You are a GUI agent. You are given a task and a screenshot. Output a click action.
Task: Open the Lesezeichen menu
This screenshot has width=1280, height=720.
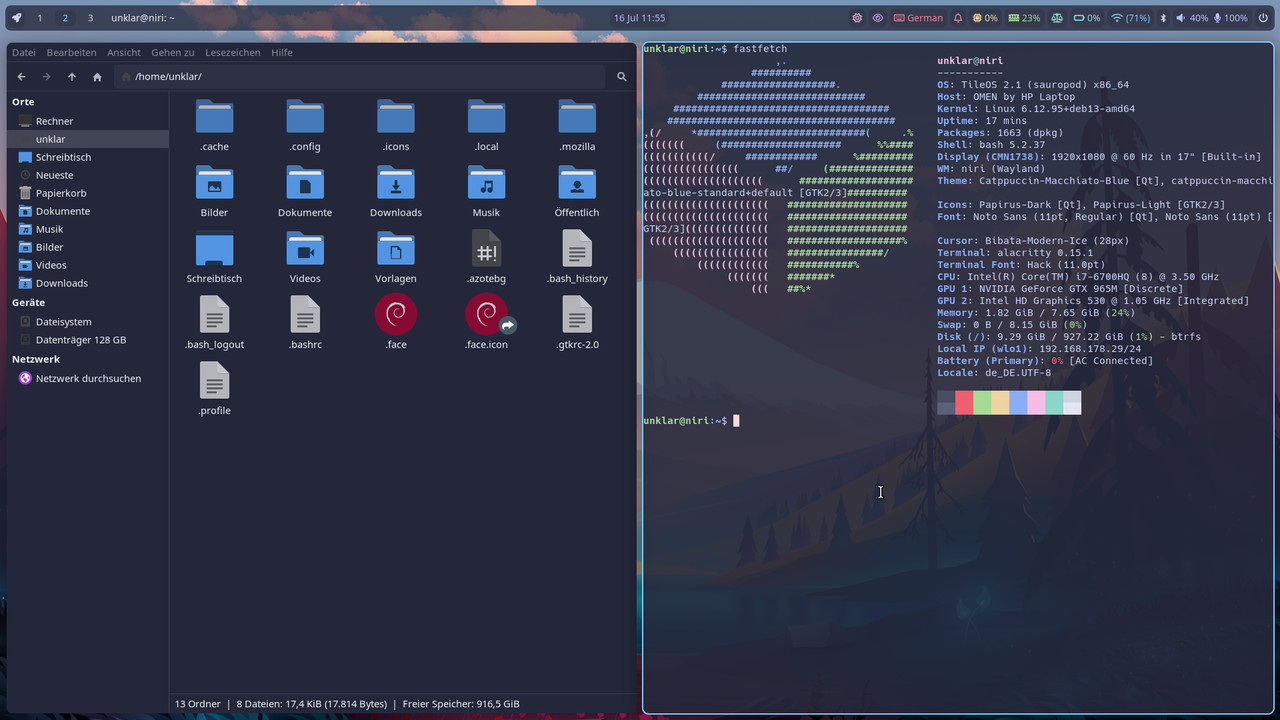[233, 52]
